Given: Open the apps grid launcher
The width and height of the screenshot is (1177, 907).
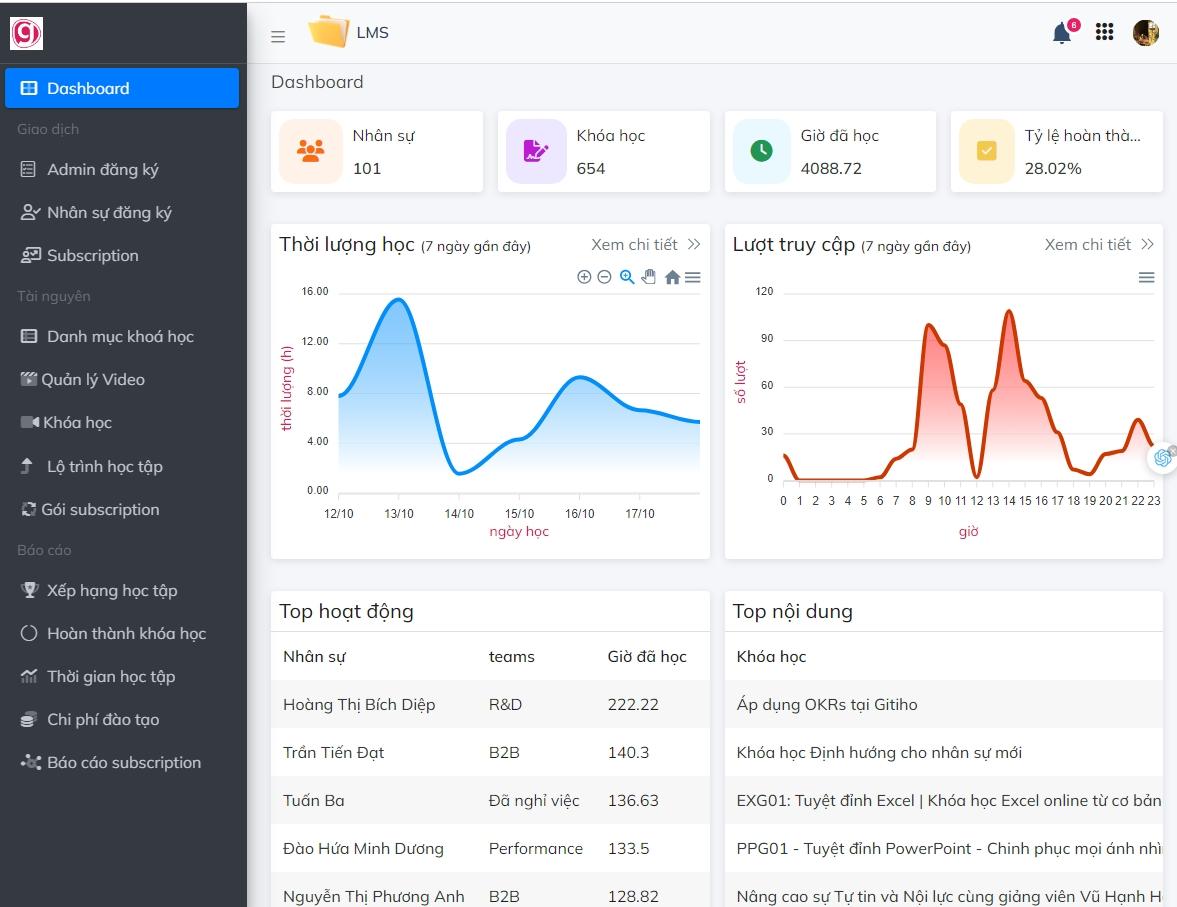Looking at the screenshot, I should click(x=1104, y=32).
